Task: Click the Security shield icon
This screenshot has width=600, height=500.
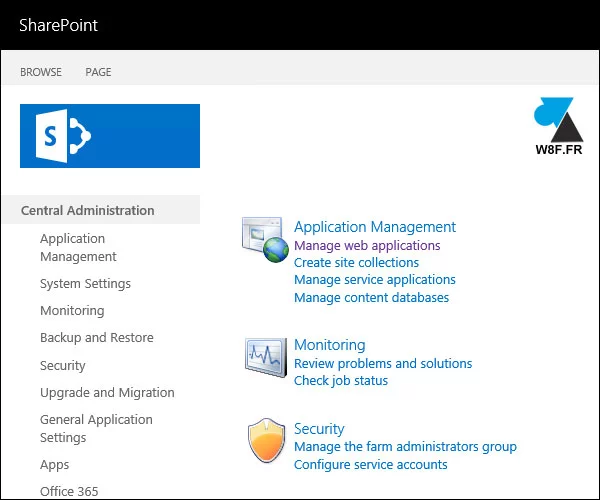Action: click(265, 440)
